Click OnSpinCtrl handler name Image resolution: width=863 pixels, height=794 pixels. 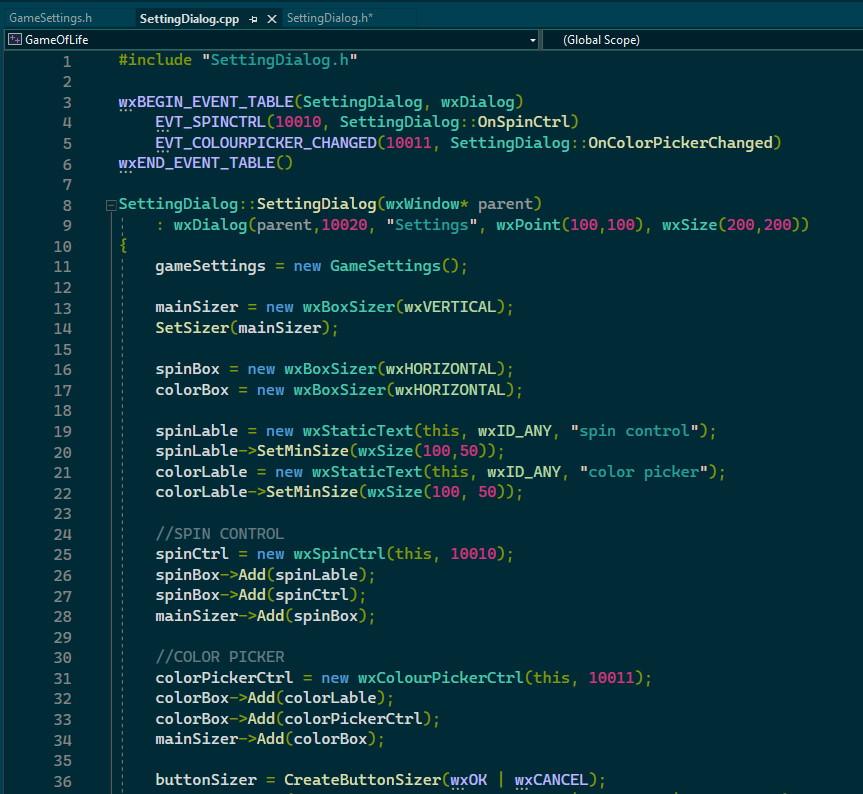[x=523, y=122]
